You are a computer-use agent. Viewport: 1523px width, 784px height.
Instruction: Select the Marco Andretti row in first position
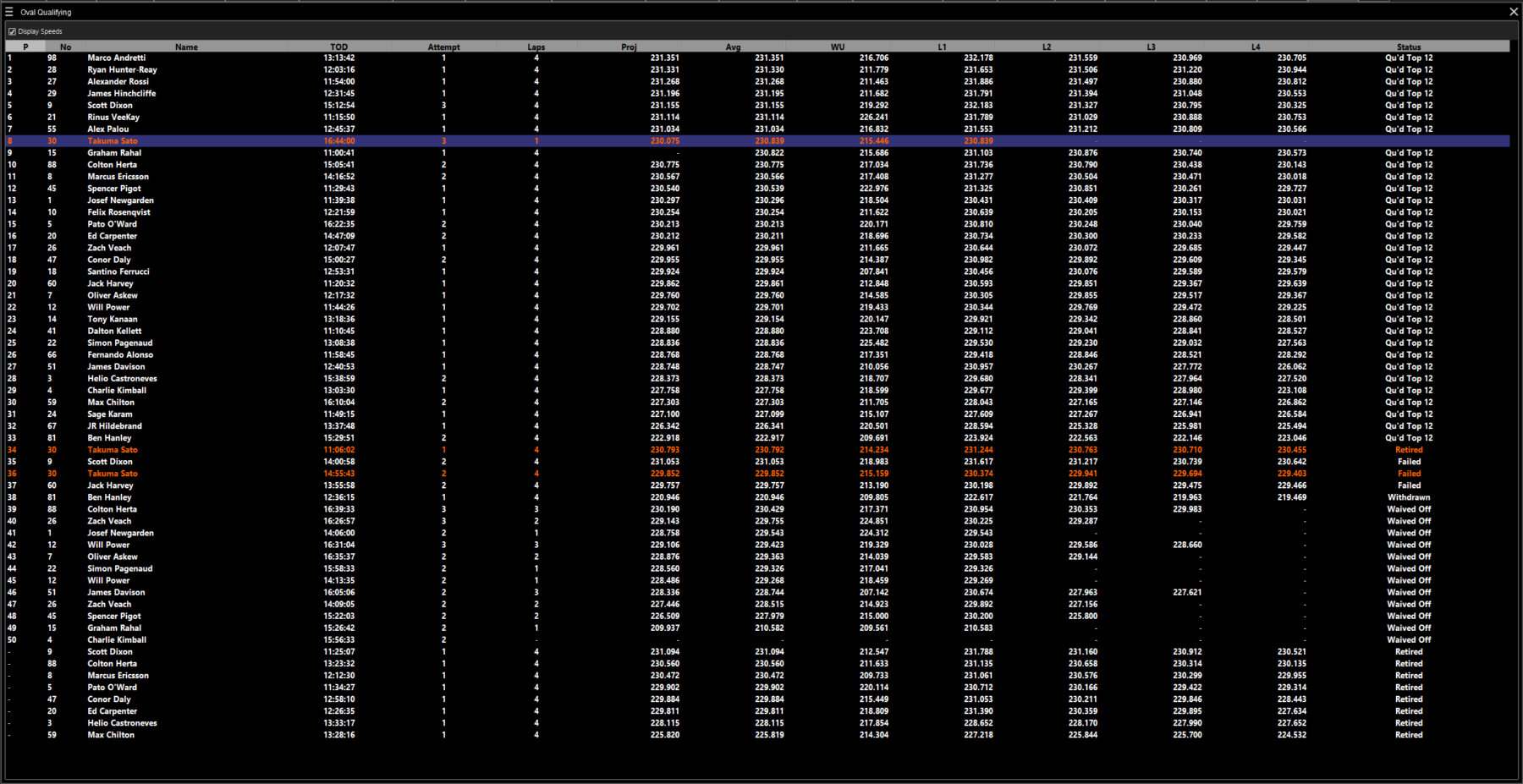117,58
